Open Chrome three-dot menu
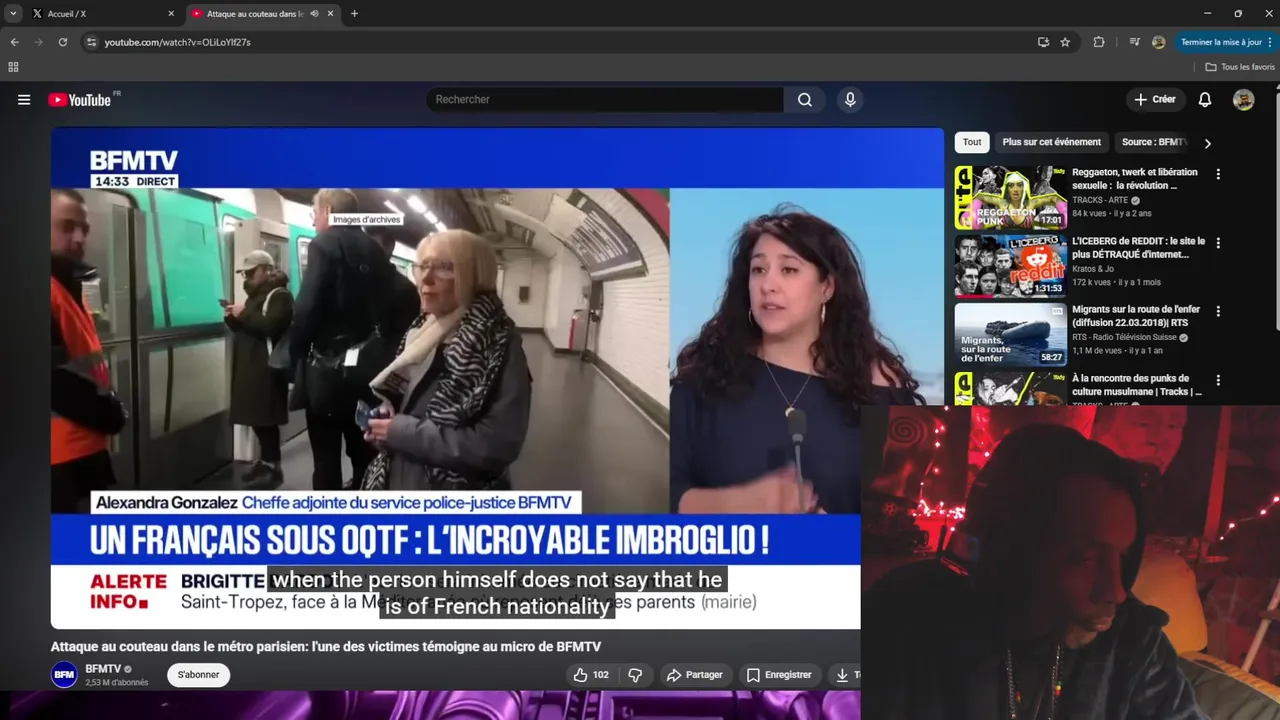Viewport: 1280px width, 720px height. point(1270,42)
